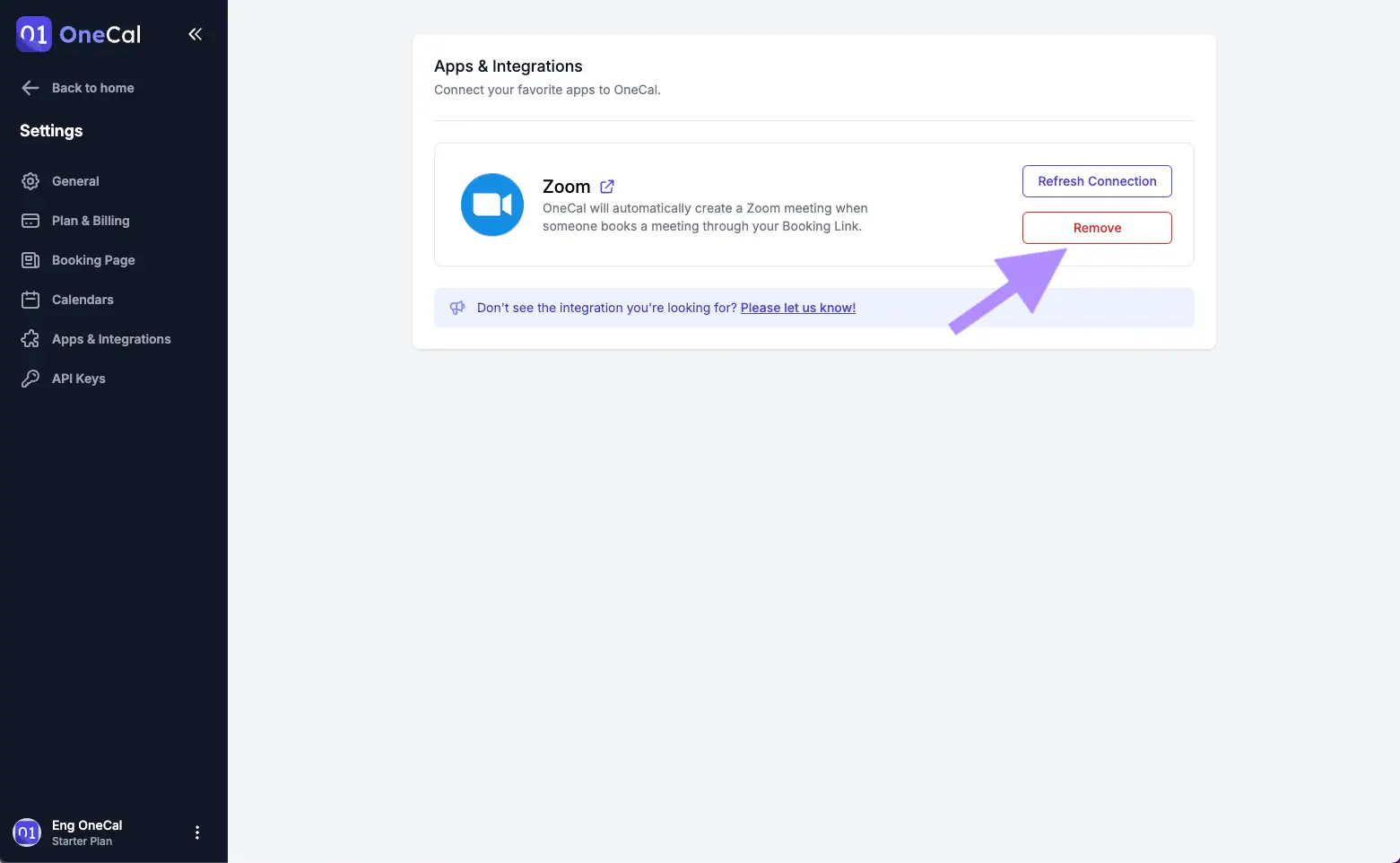This screenshot has width=1400, height=863.
Task: Open Zoom external link icon
Action: pos(607,187)
